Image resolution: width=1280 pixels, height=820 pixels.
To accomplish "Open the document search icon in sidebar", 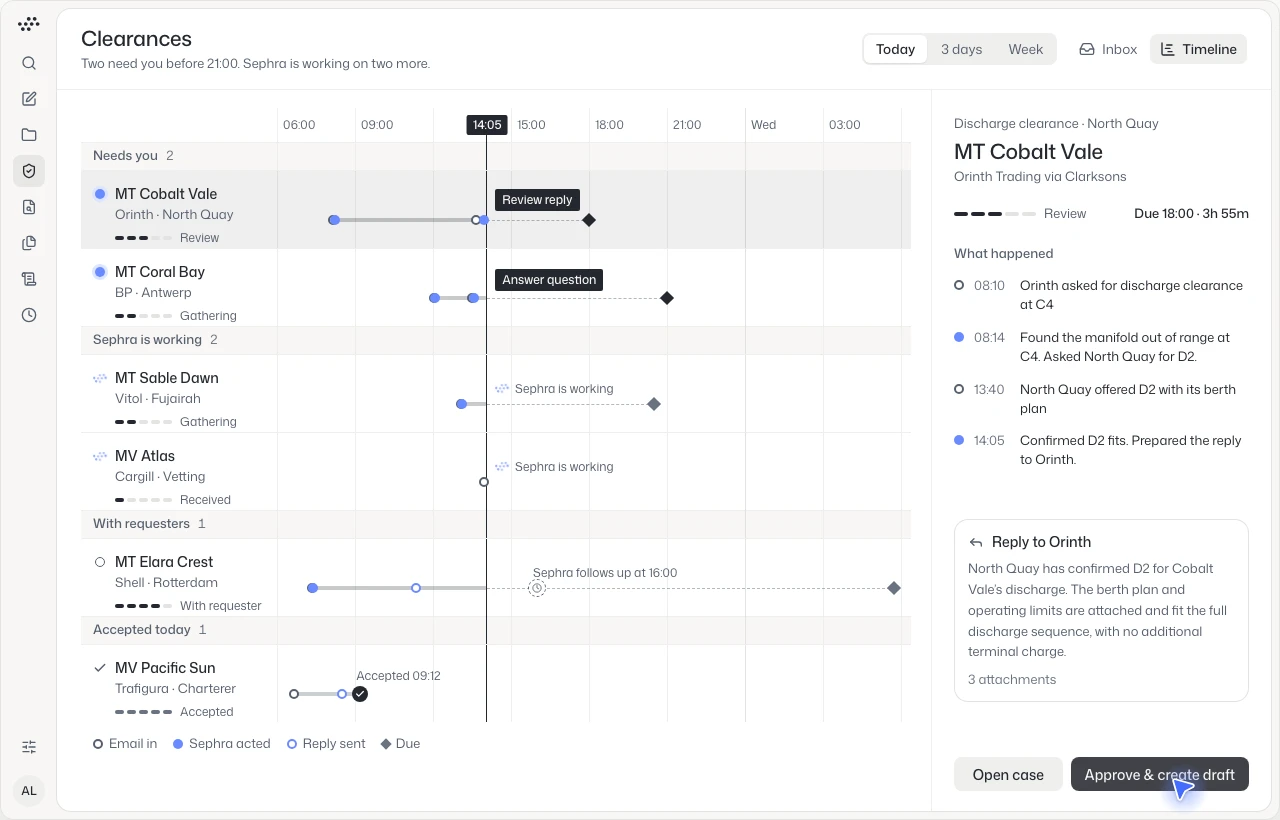I will 29,207.
